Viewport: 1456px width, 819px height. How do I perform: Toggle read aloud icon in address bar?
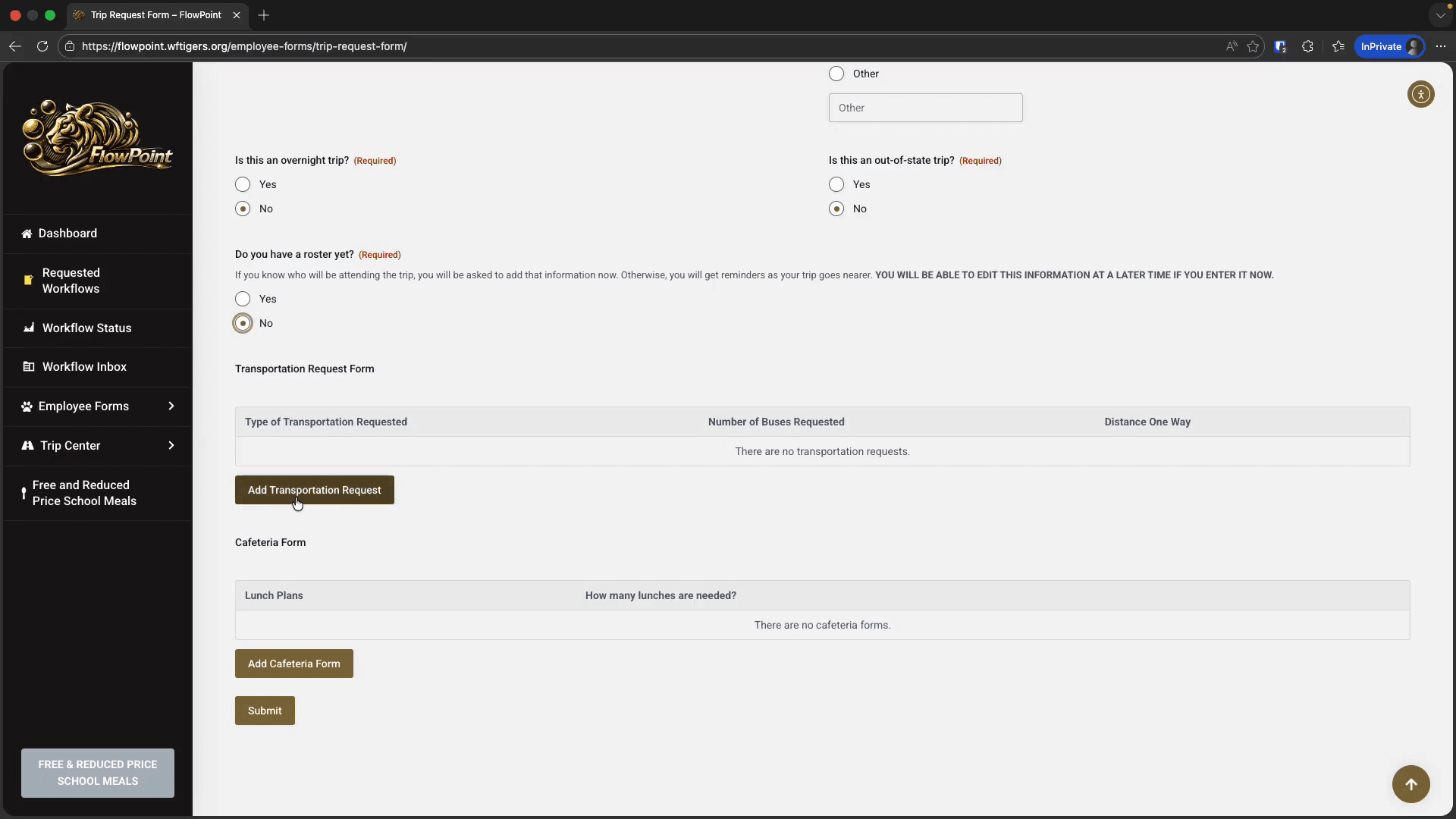coord(1231,46)
